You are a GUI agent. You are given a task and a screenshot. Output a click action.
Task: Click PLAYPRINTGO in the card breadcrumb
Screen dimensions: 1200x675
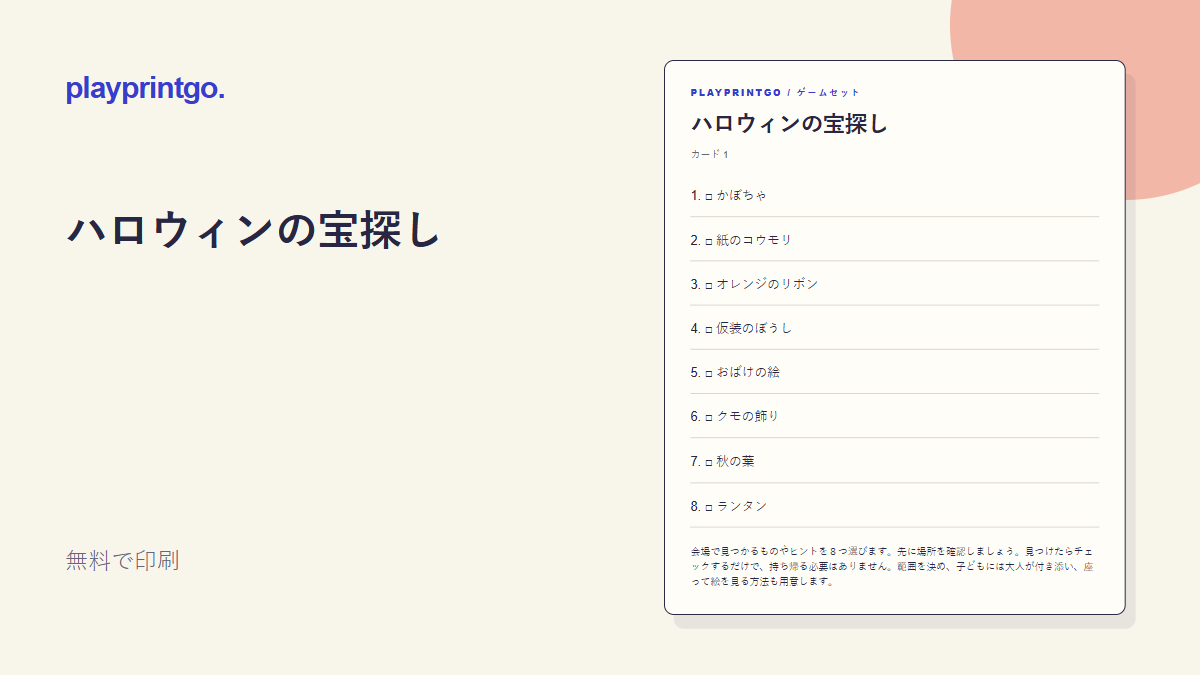point(736,93)
